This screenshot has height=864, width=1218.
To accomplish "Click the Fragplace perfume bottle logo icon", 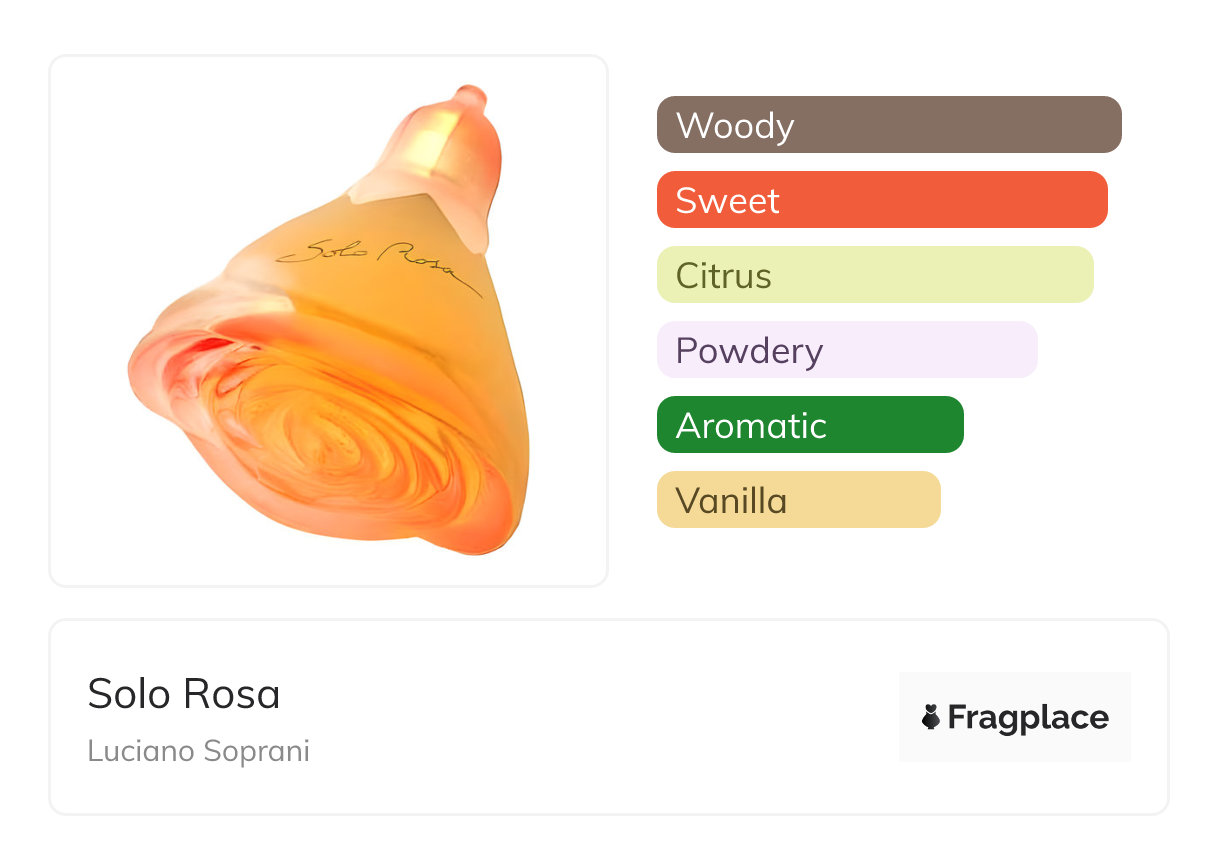I will (x=931, y=717).
